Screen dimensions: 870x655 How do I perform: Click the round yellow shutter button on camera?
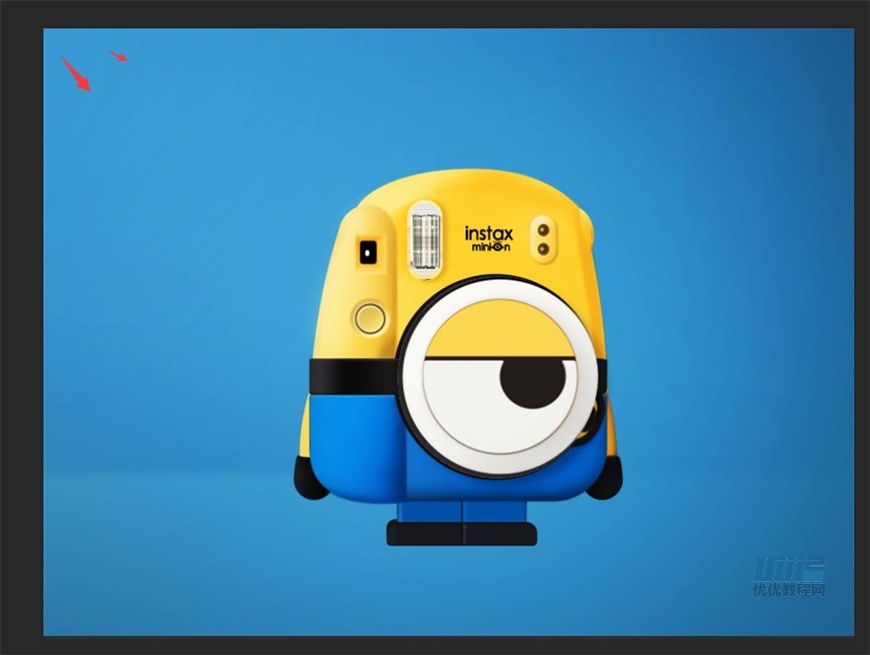pyautogui.click(x=370, y=318)
